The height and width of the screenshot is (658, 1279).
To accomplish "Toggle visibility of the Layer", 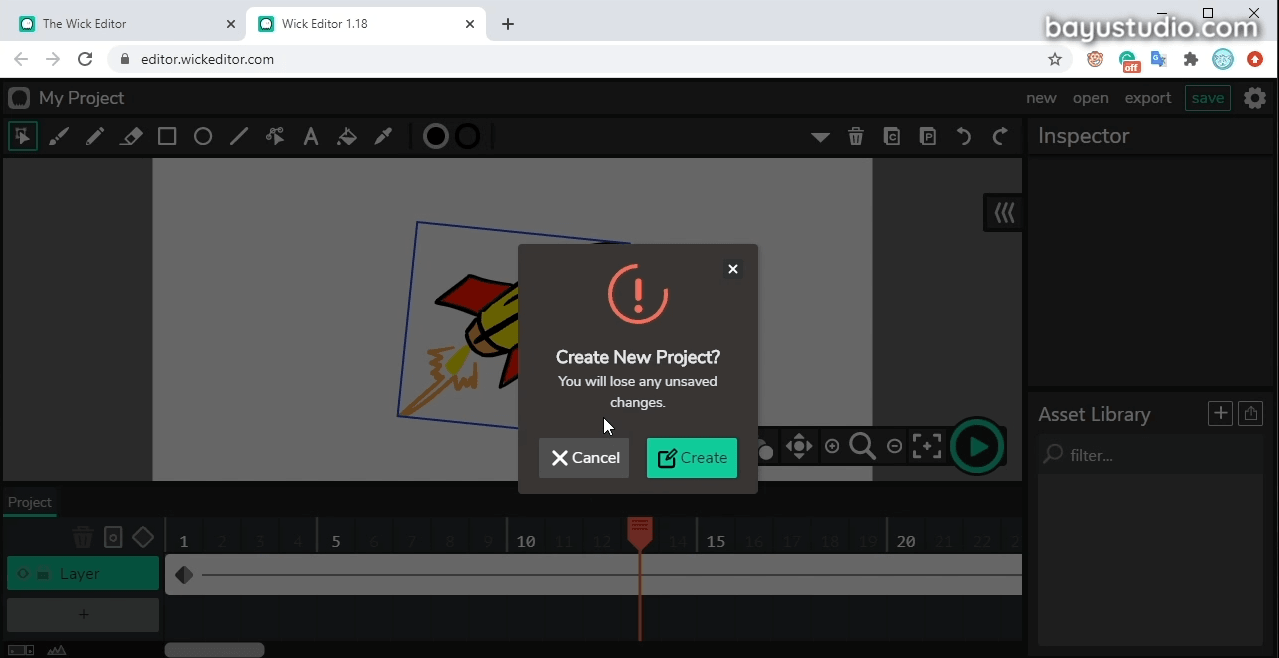I will 22,573.
